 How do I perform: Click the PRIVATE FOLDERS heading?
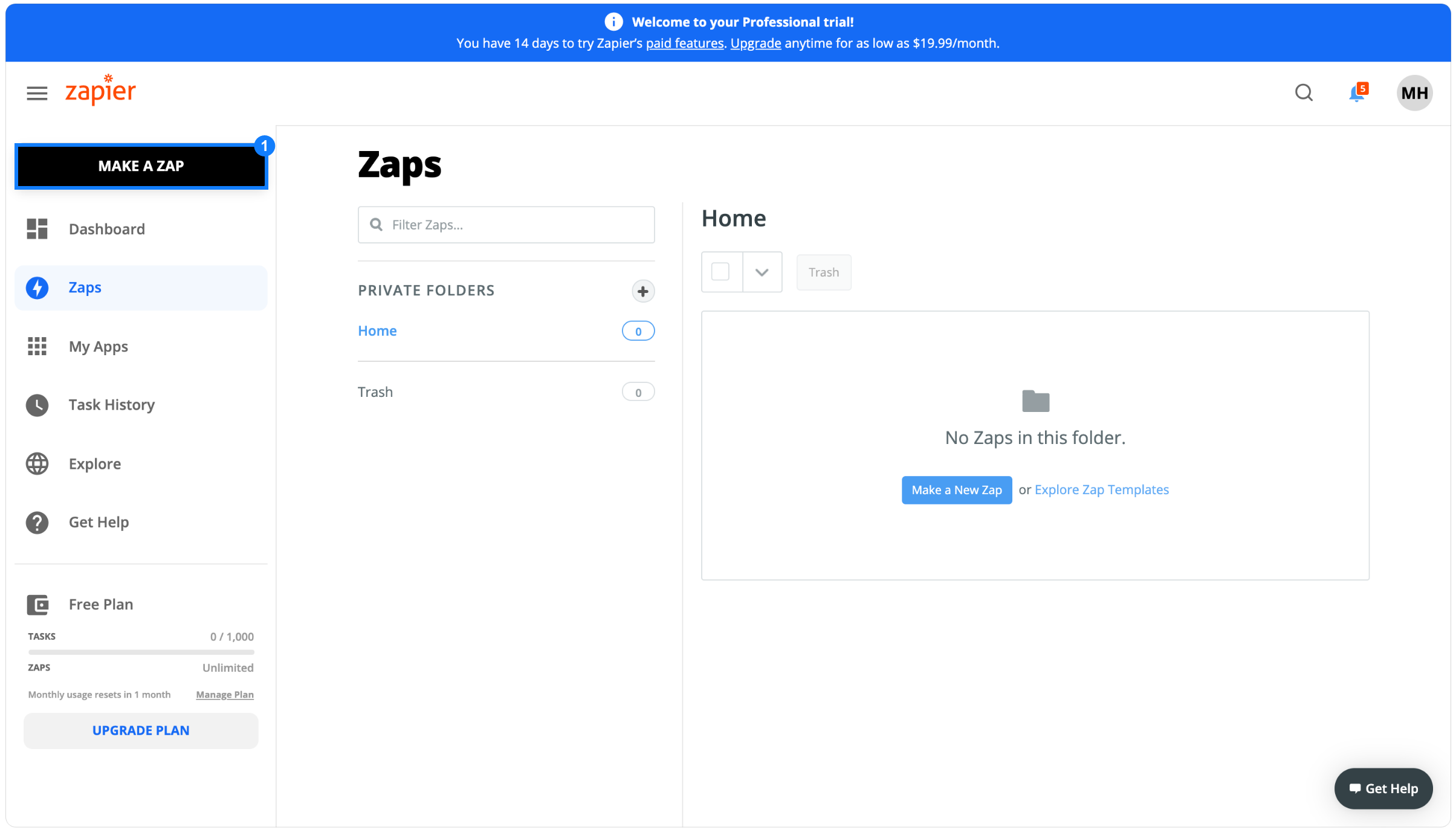pos(426,291)
